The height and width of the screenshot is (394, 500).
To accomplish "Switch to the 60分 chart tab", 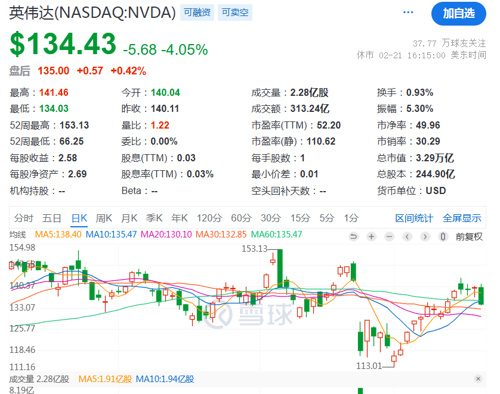I will click(x=241, y=218).
